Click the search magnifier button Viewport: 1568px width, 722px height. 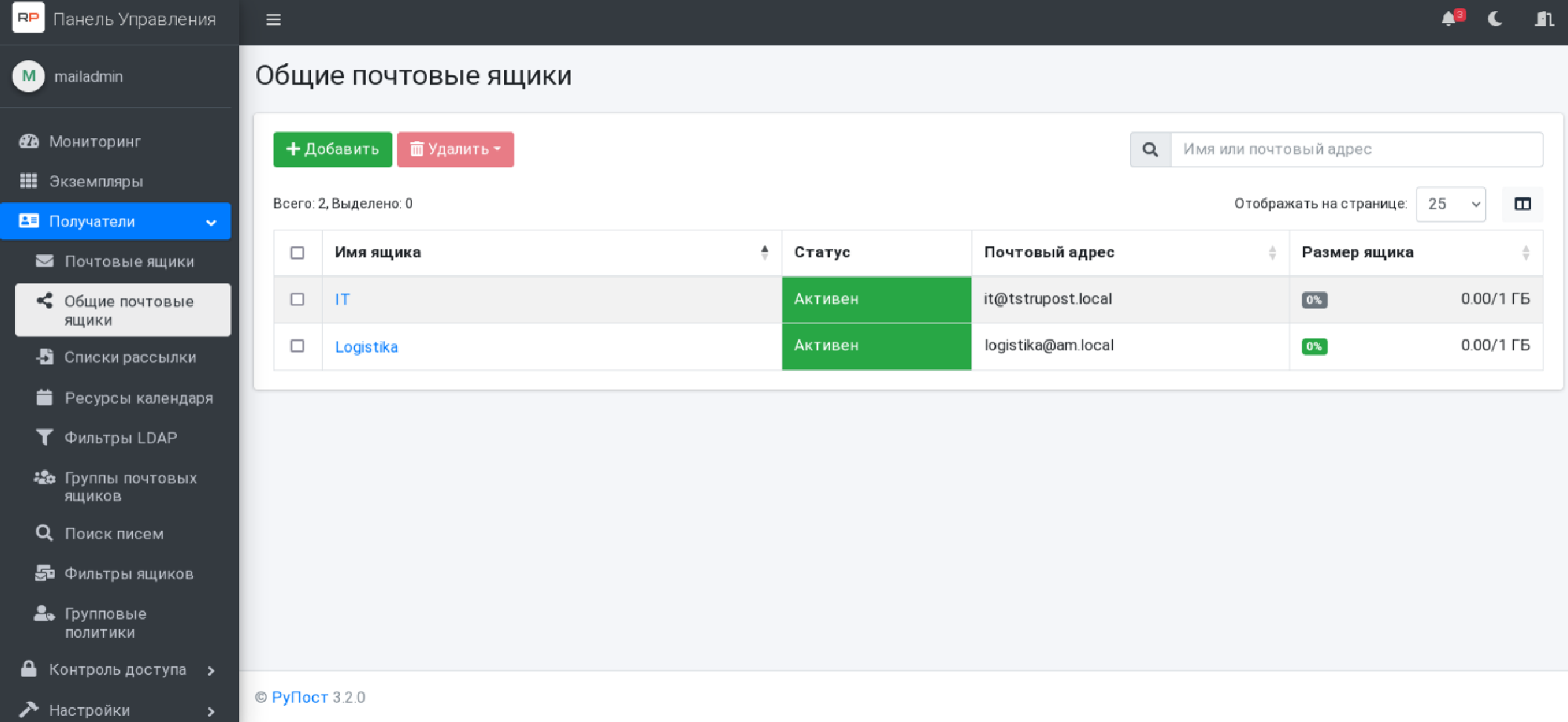pos(1150,149)
